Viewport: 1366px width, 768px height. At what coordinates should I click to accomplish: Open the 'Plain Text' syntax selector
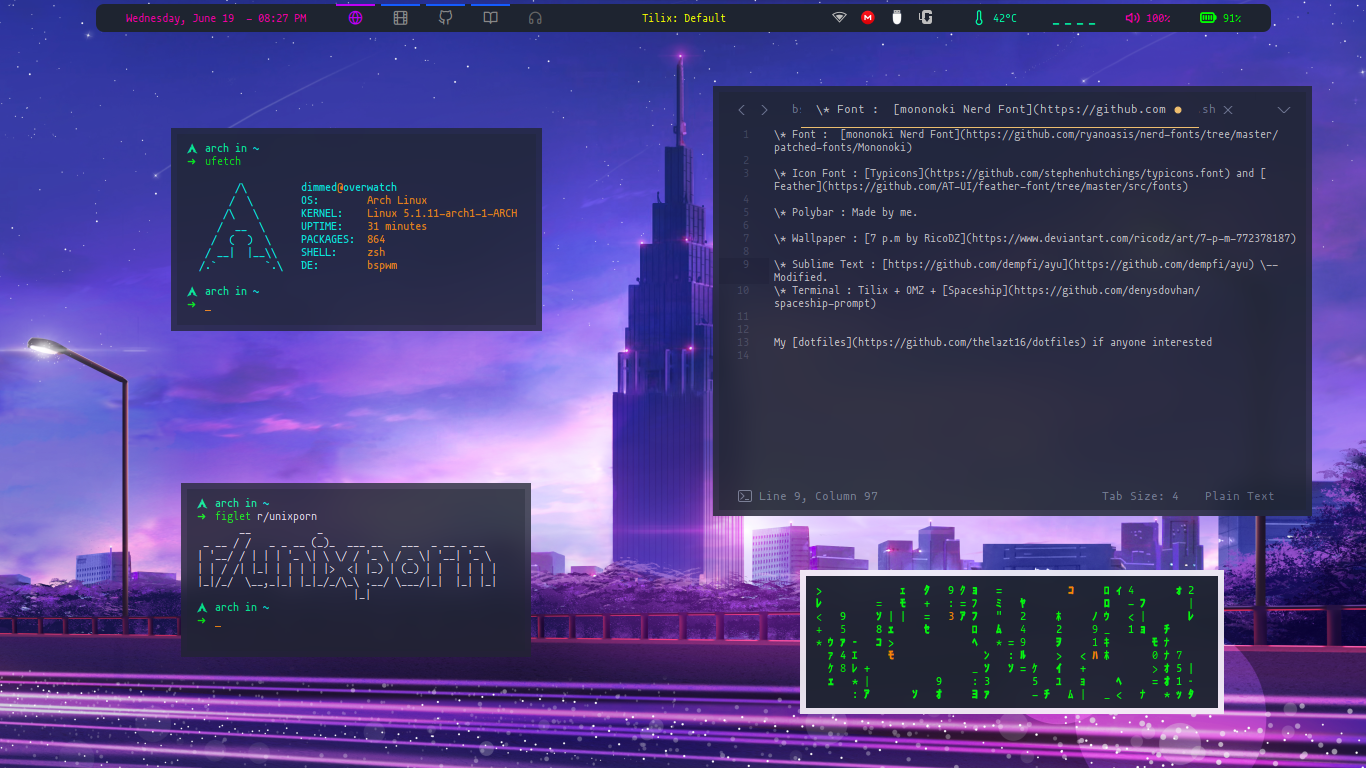tap(1240, 496)
